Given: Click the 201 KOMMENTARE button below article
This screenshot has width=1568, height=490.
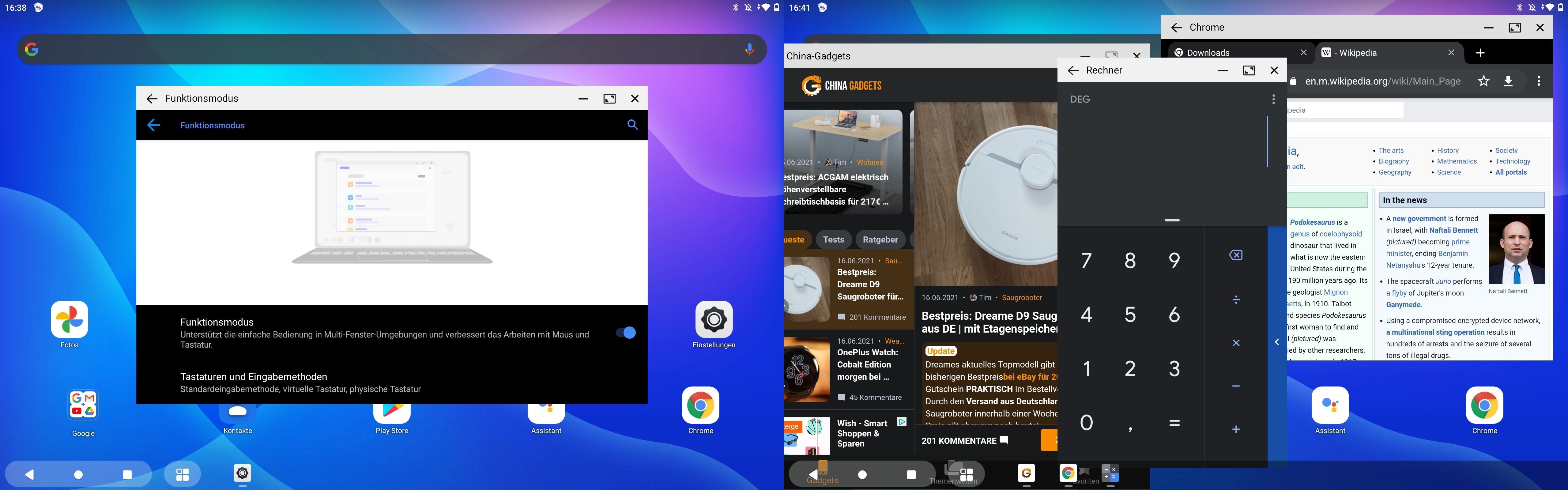Looking at the screenshot, I should pyautogui.click(x=965, y=440).
